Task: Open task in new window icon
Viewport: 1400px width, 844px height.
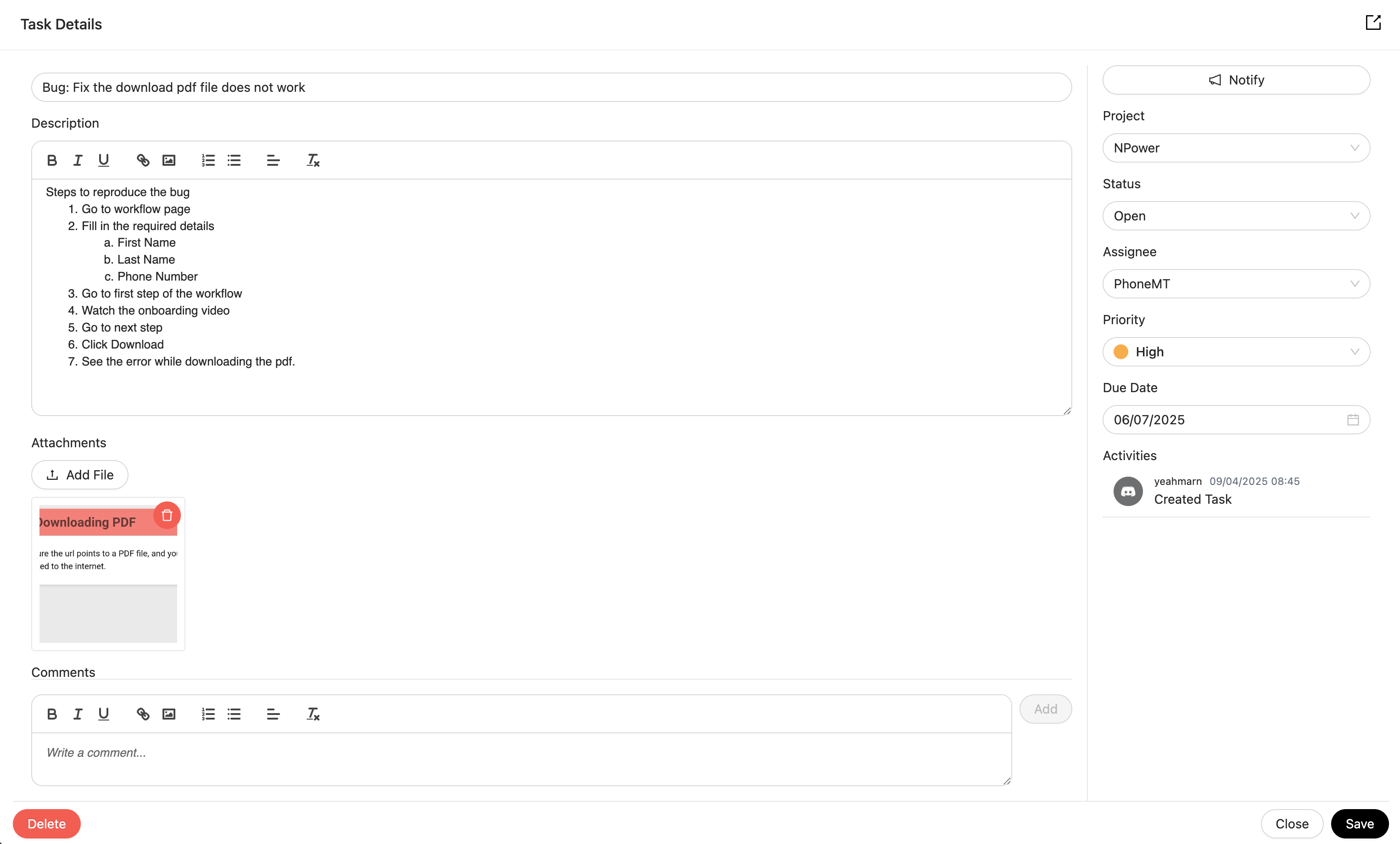Action: click(x=1373, y=23)
